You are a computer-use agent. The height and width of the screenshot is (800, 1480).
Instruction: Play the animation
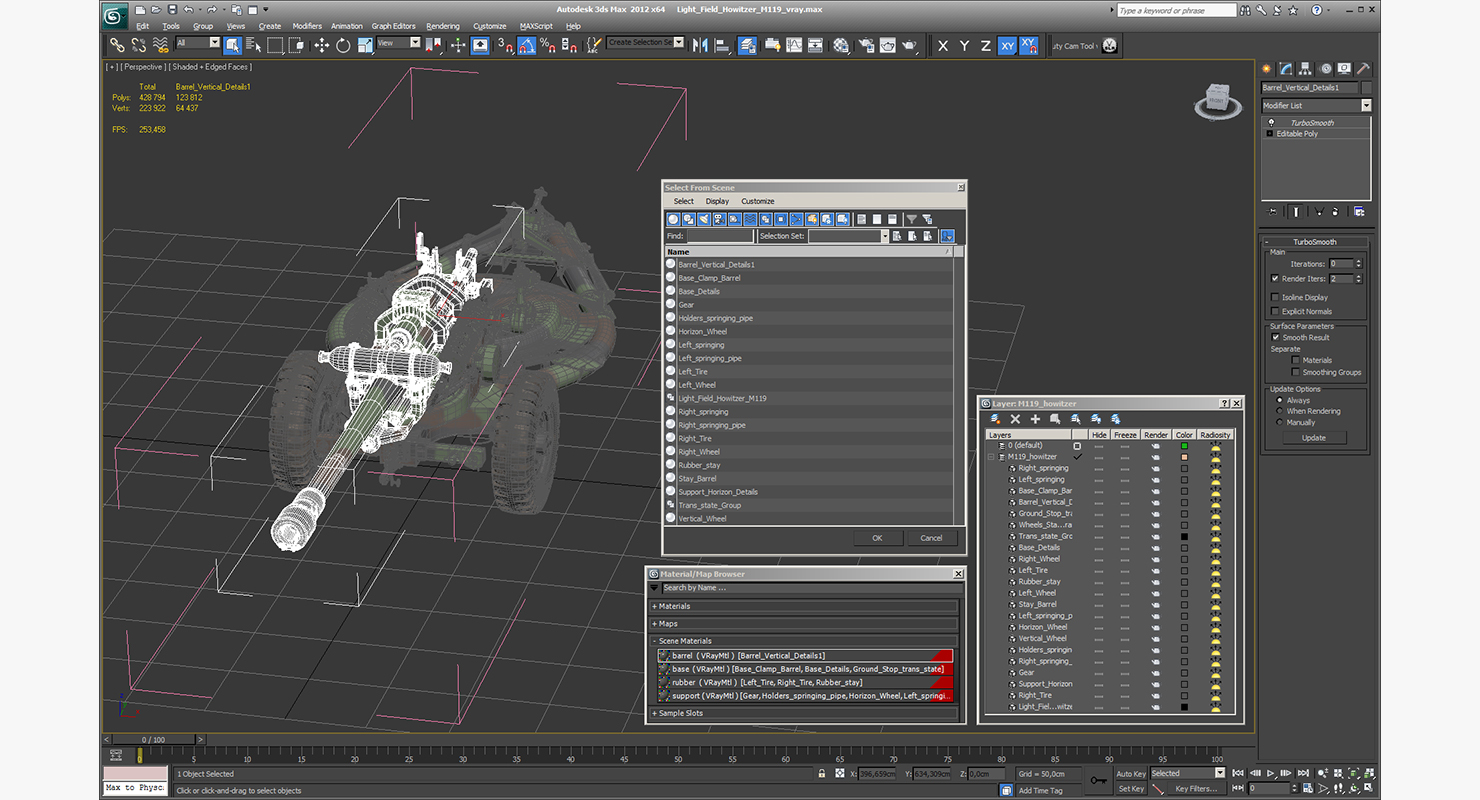coord(1271,773)
